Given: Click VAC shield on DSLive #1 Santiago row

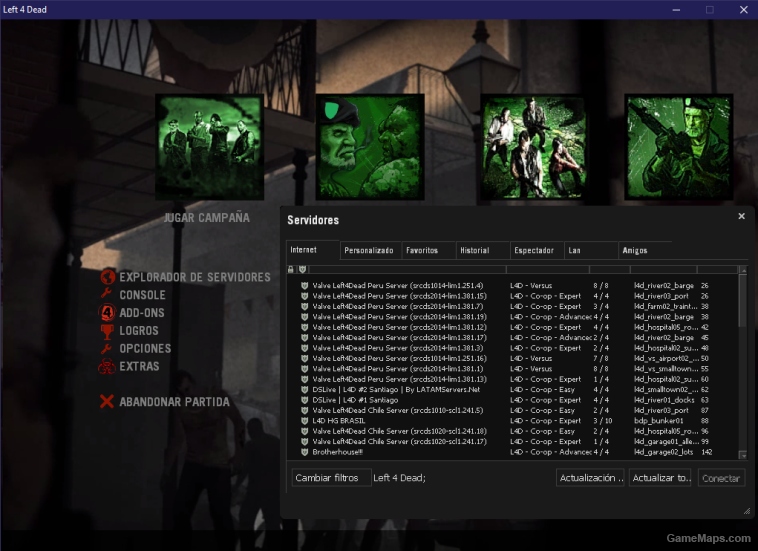Looking at the screenshot, I should click(305, 400).
